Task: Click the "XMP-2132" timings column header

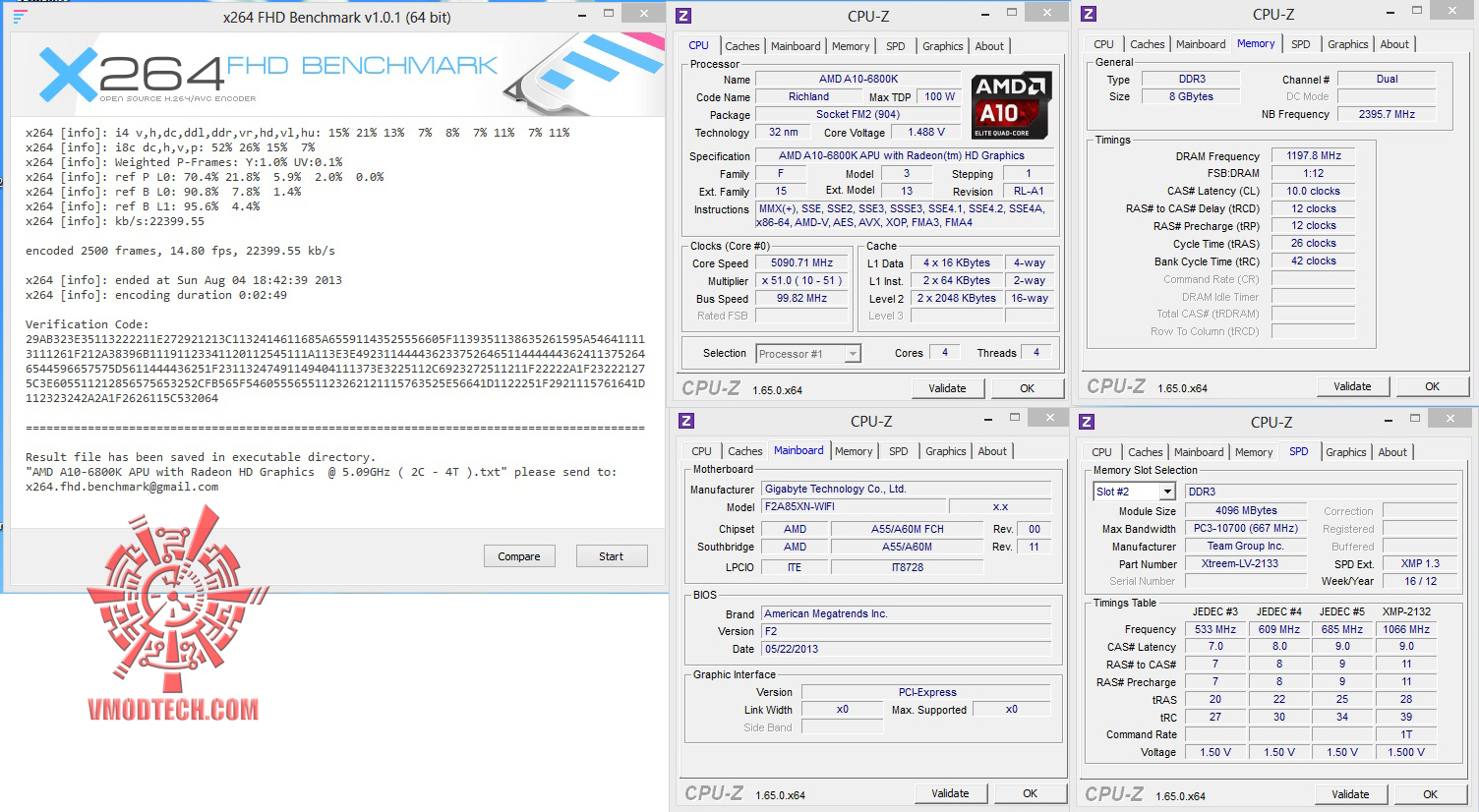Action: (x=1406, y=611)
